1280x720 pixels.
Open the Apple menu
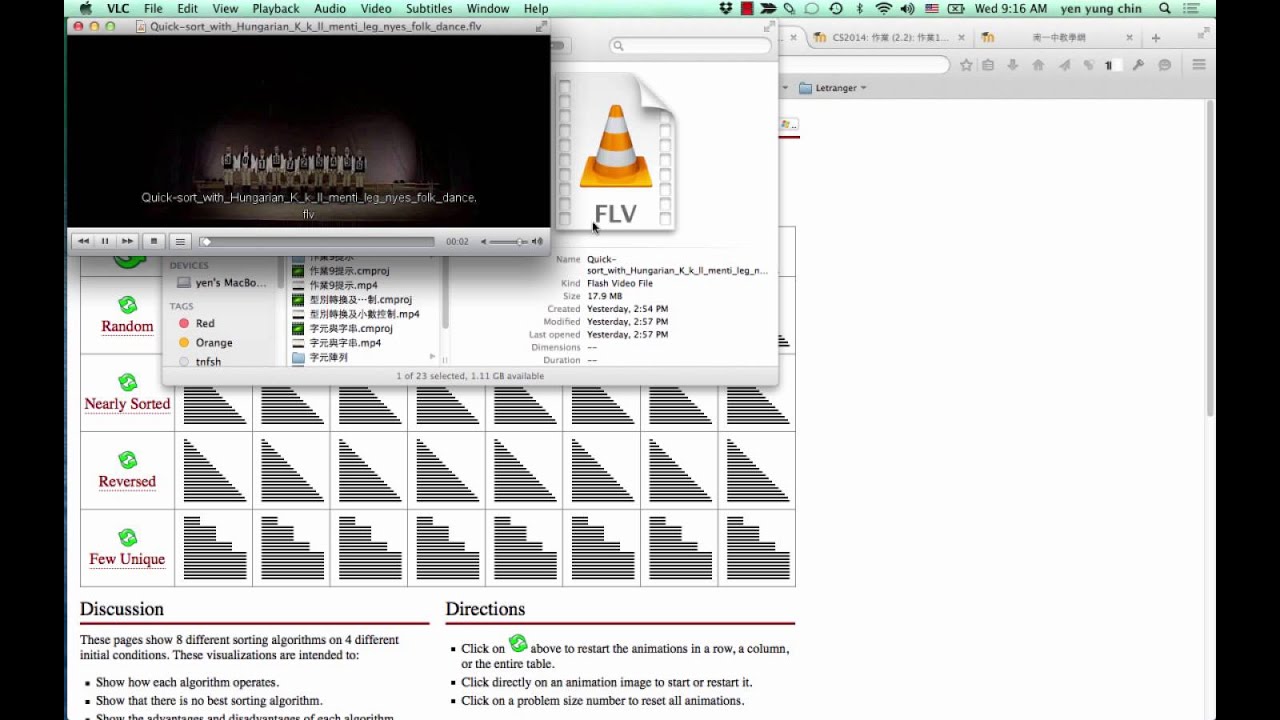(85, 8)
